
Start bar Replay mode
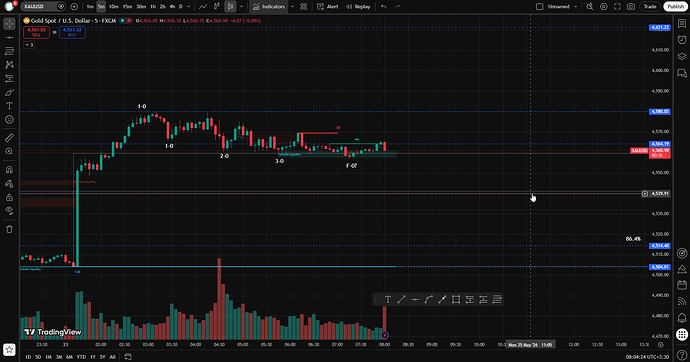click(358, 7)
